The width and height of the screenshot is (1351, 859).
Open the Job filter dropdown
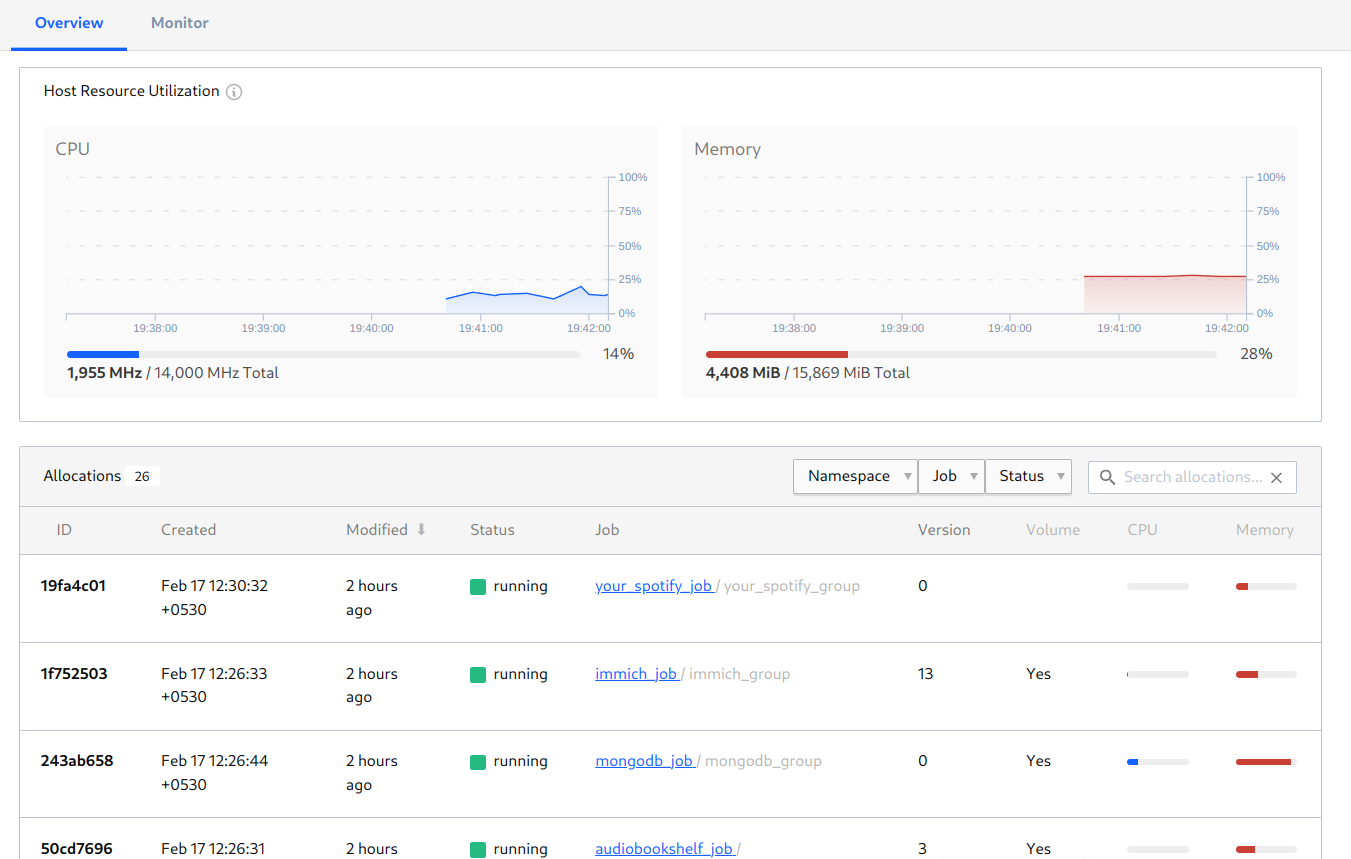pyautogui.click(x=951, y=476)
